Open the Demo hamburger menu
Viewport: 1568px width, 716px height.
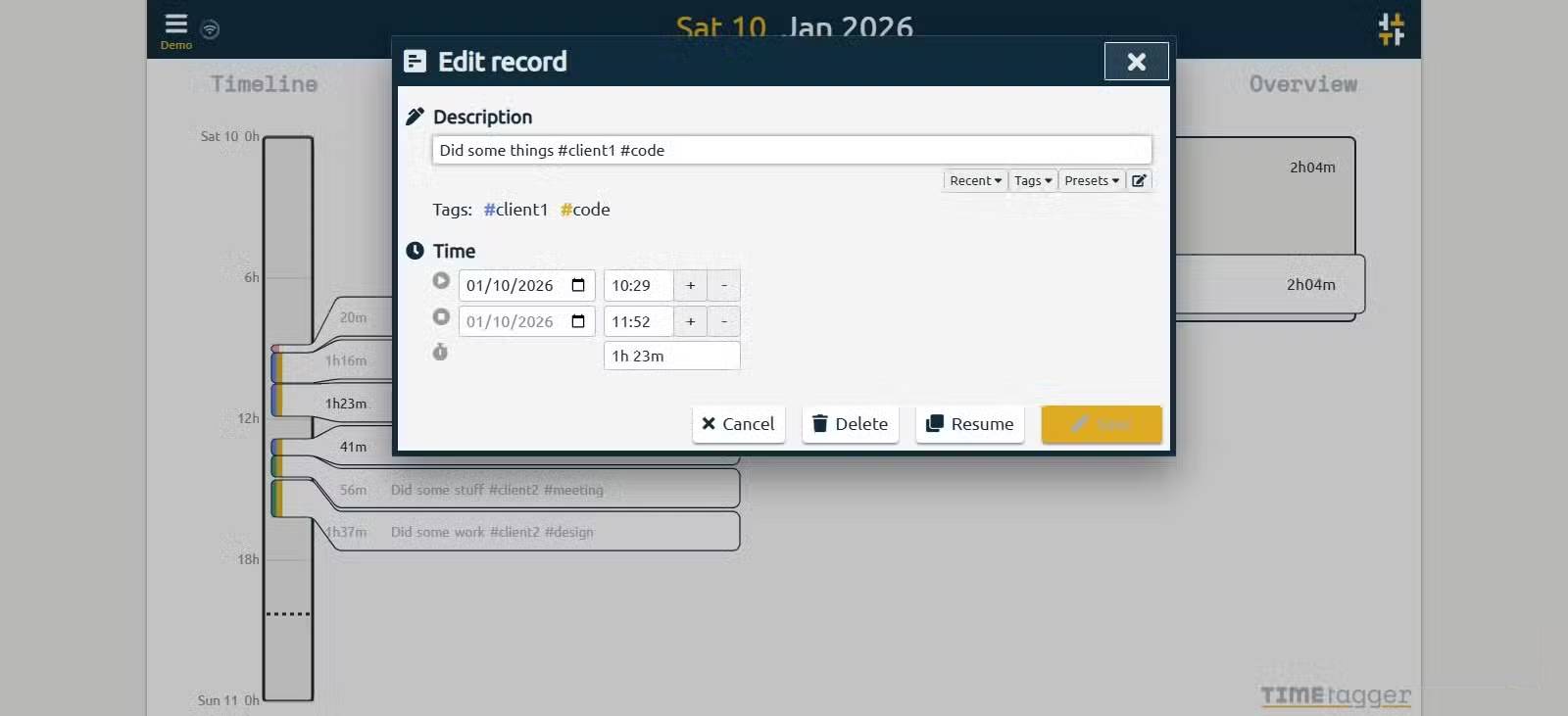176,29
